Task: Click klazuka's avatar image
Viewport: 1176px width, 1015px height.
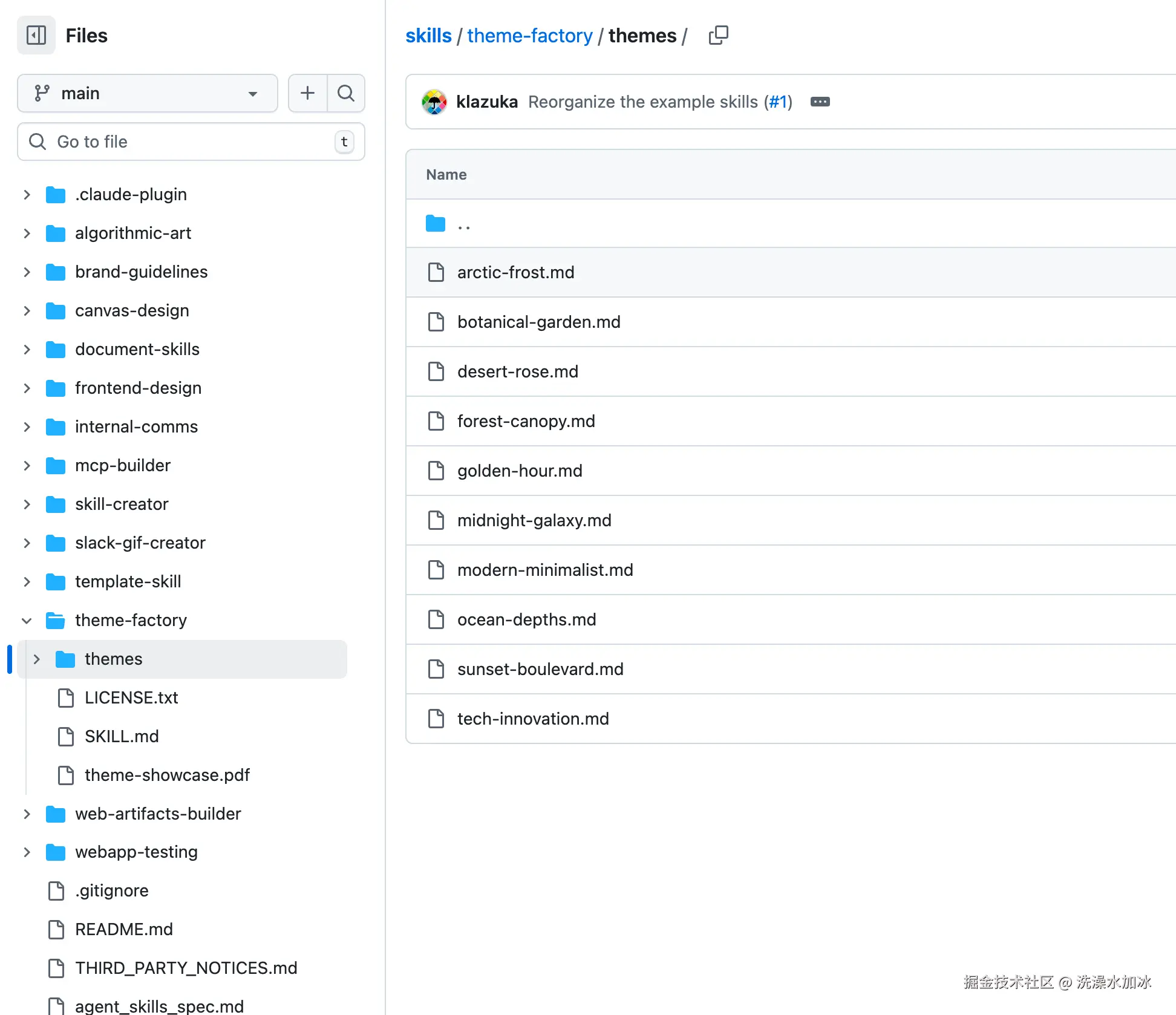Action: tap(434, 102)
